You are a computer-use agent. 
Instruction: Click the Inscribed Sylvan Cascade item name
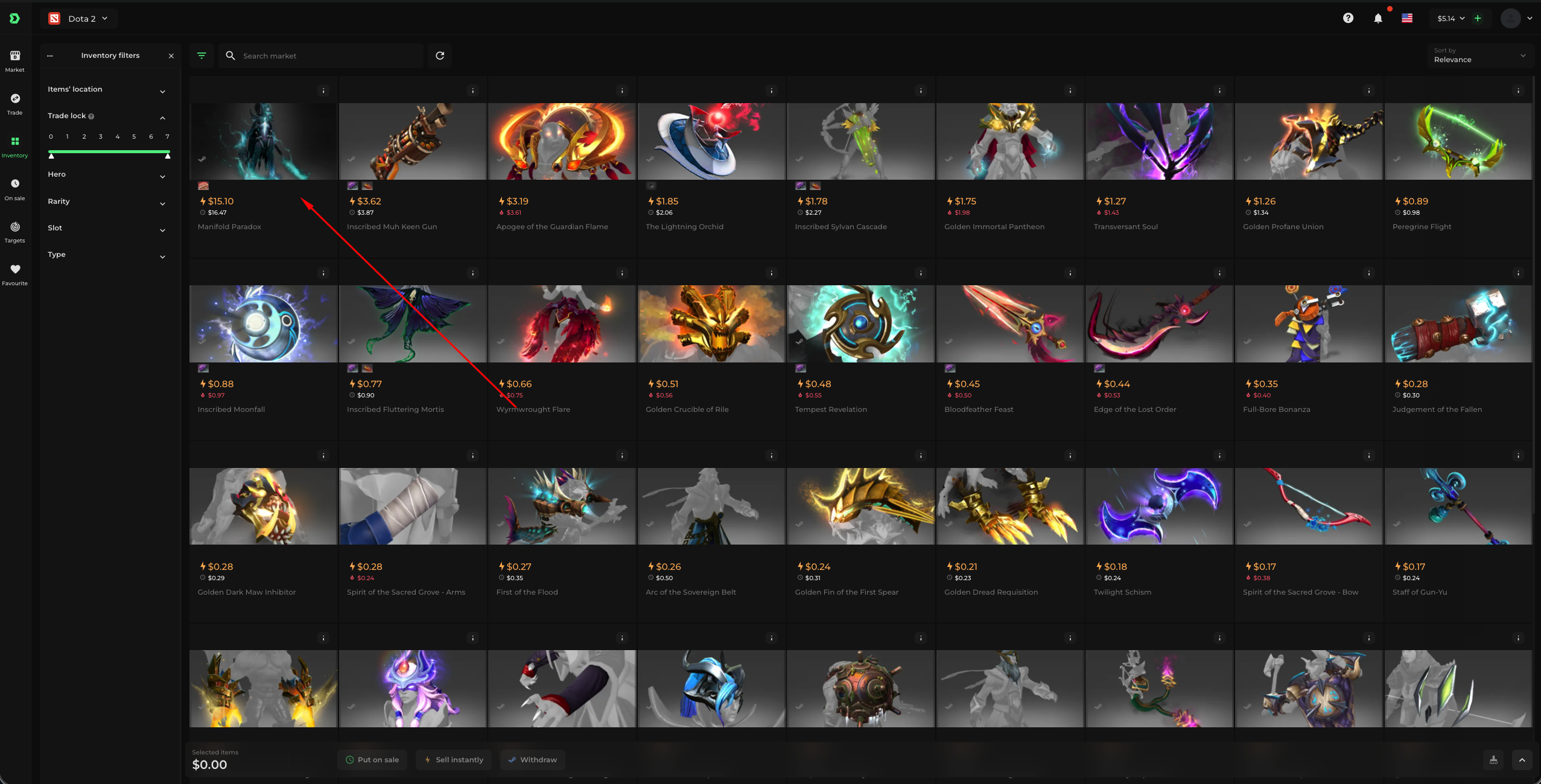coord(840,227)
